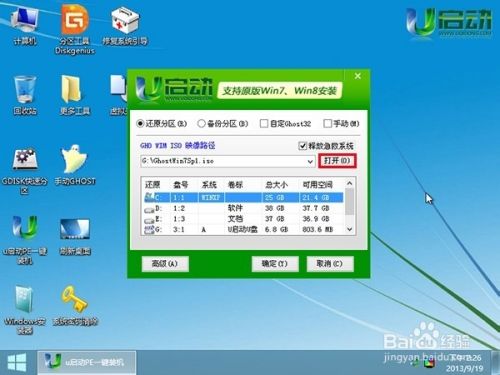Click the taskbar clock showing 2013/9/19
Screen dimensions: 500x375
[x=465, y=363]
